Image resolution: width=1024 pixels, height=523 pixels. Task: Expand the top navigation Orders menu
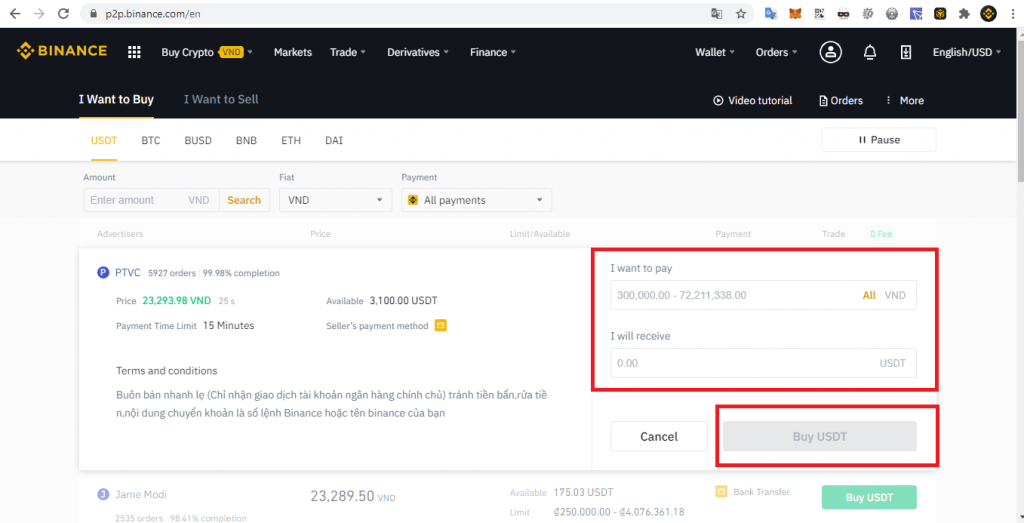pyautogui.click(x=776, y=52)
